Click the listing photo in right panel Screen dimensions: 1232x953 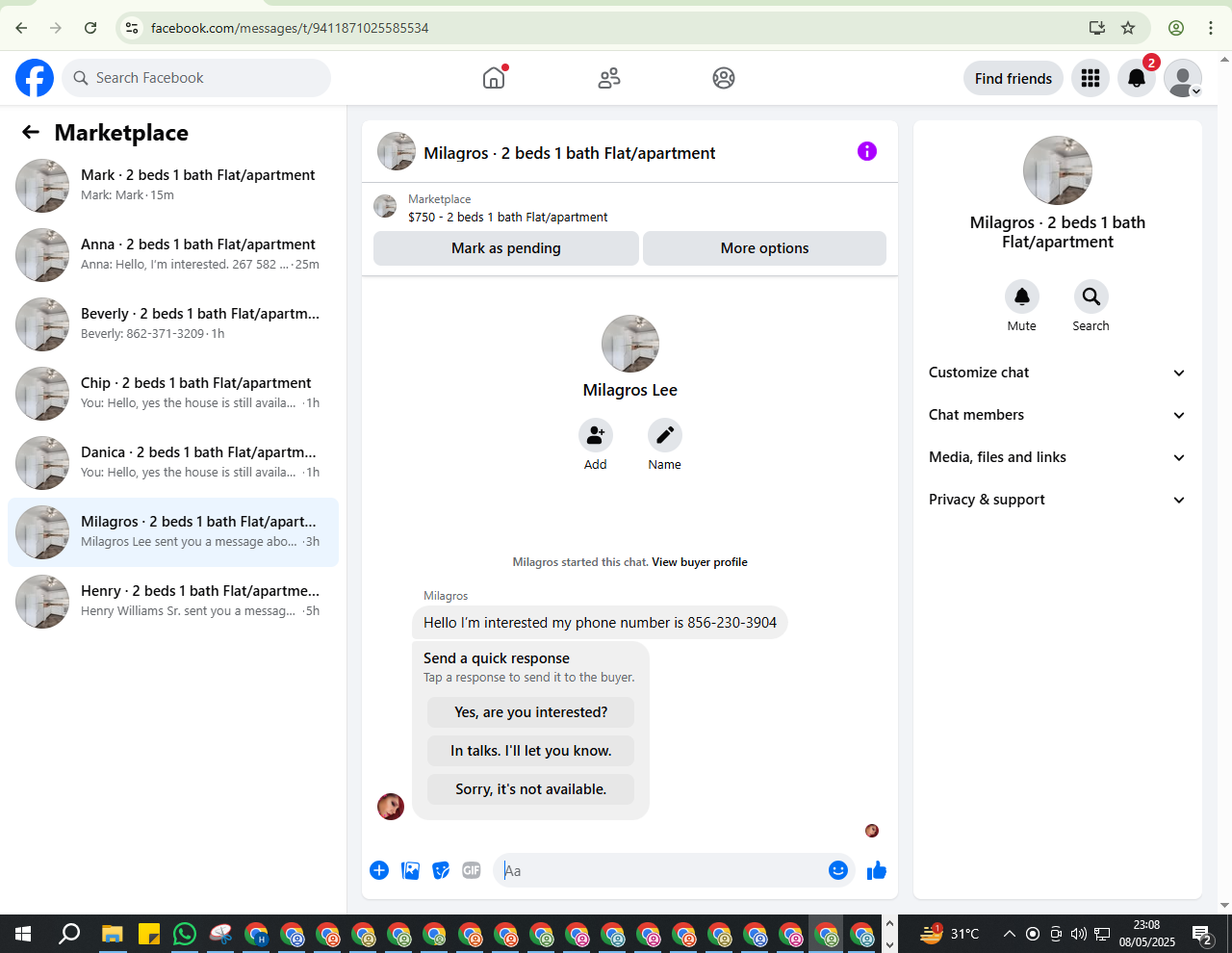point(1058,170)
